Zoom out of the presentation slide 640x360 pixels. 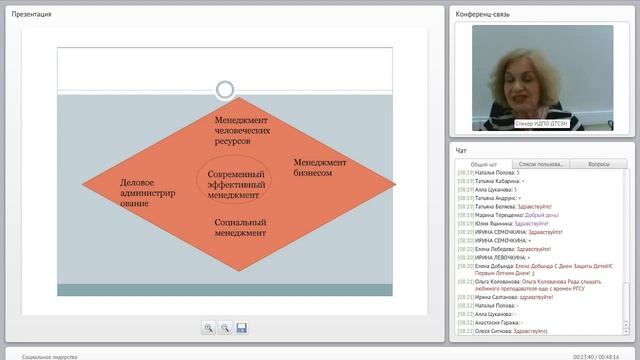pos(225,328)
